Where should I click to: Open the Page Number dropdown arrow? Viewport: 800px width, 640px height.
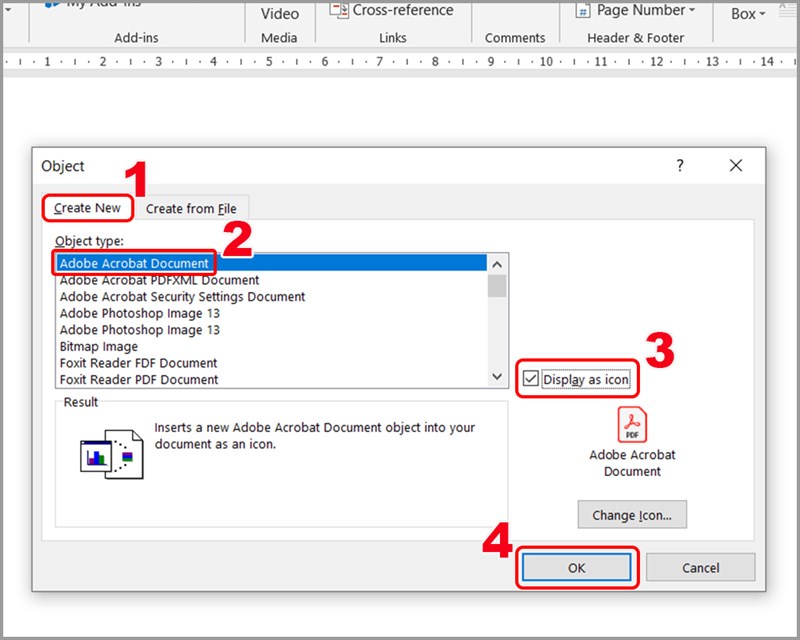point(693,11)
